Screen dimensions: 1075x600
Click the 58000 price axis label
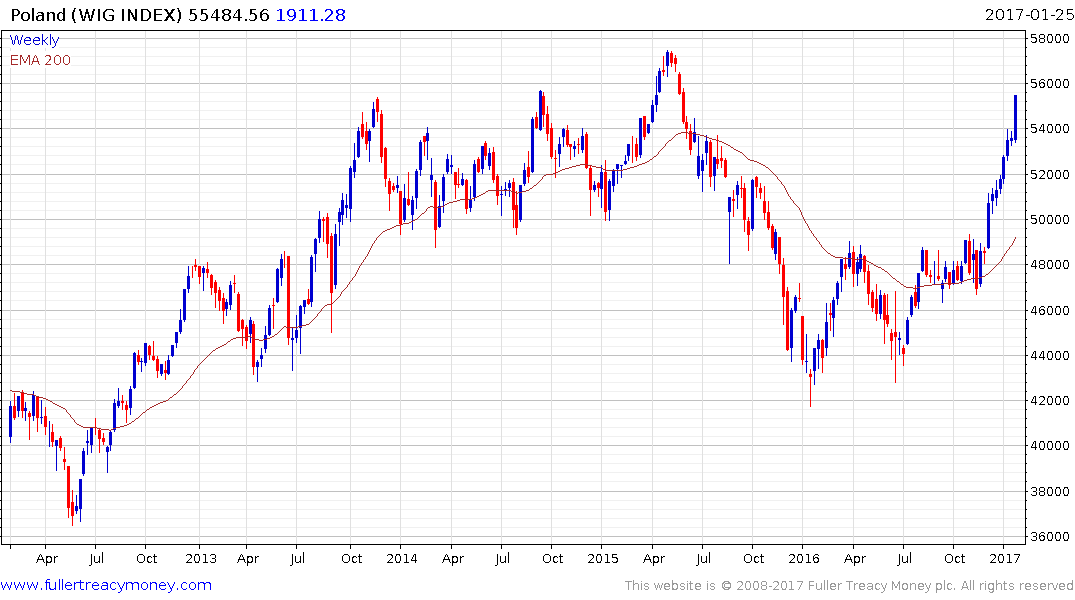(1050, 38)
